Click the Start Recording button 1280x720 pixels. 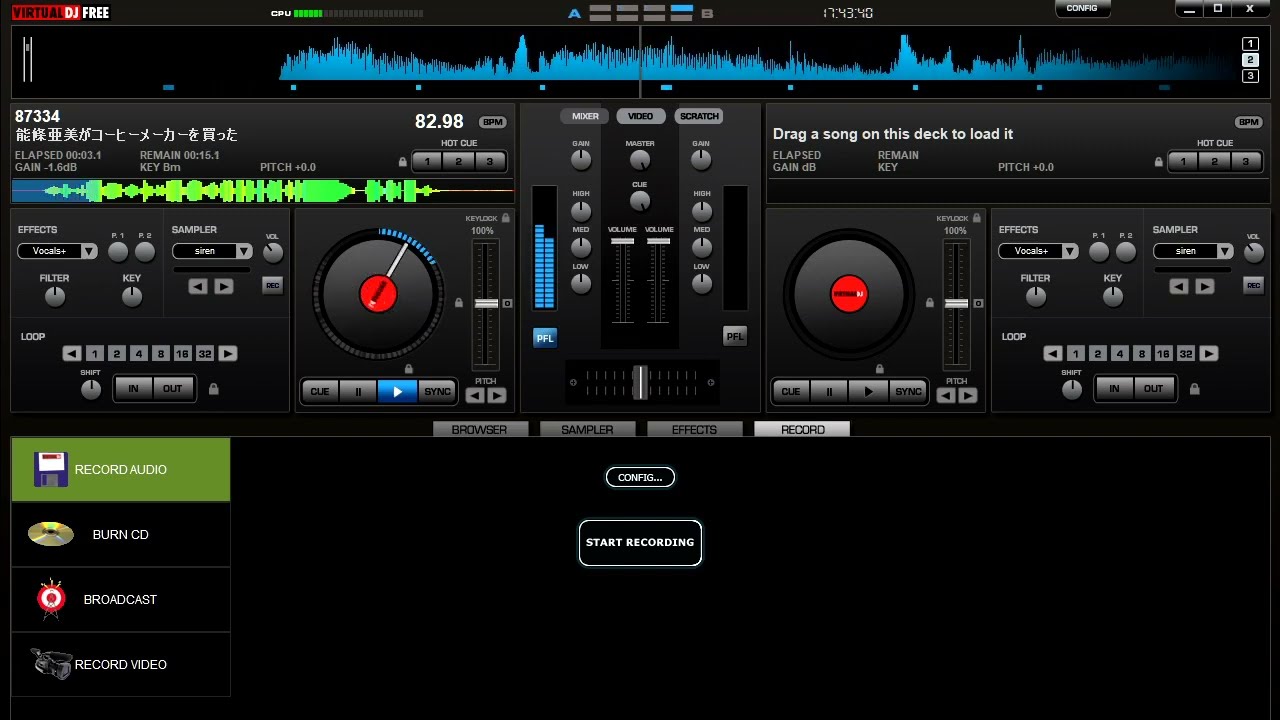click(640, 543)
